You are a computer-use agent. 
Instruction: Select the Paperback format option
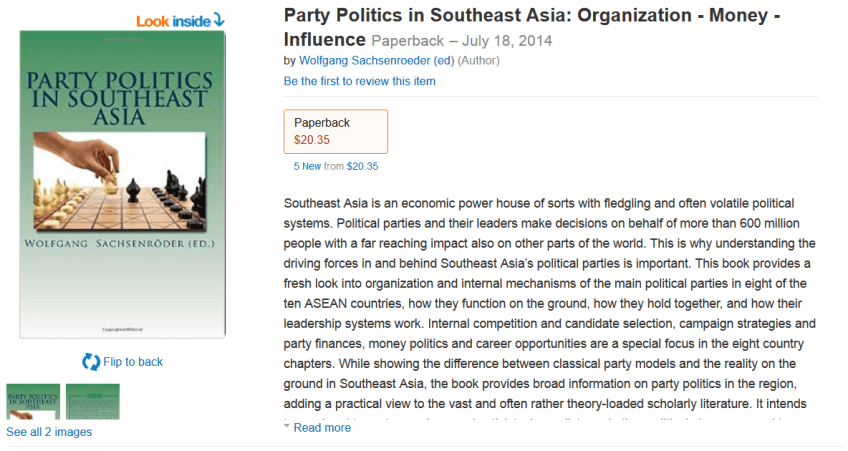tap(336, 131)
